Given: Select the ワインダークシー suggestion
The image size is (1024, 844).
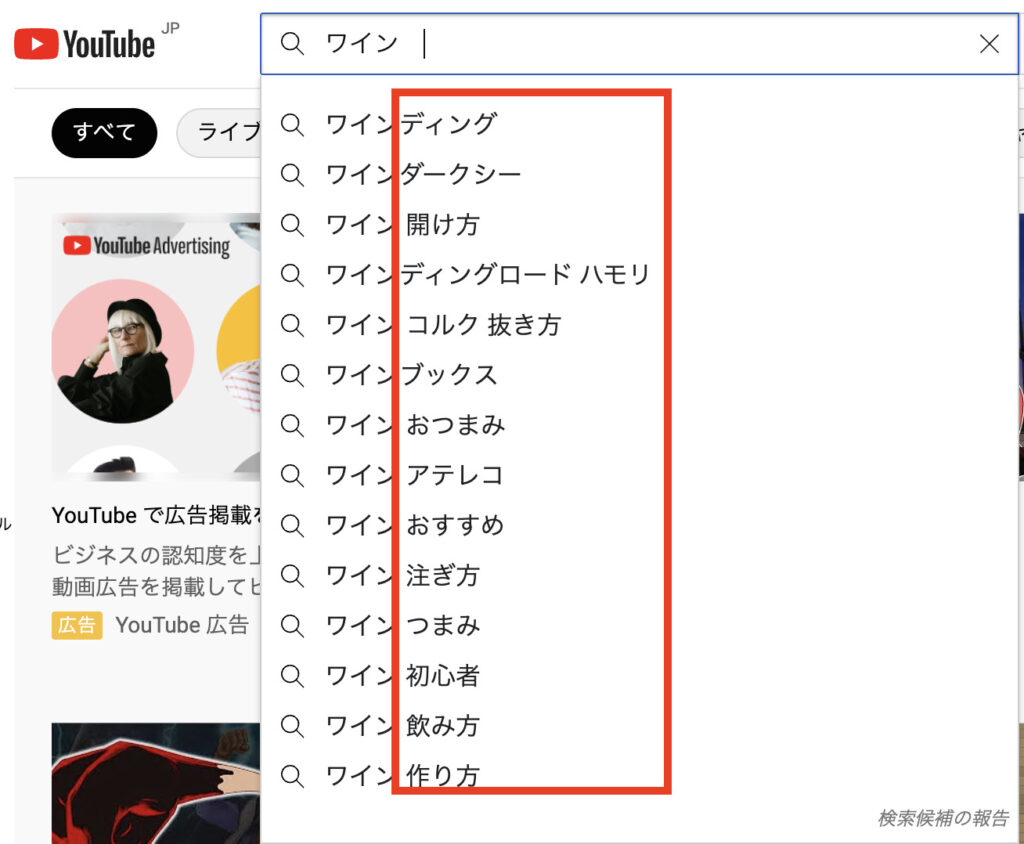Looking at the screenshot, I should (423, 175).
